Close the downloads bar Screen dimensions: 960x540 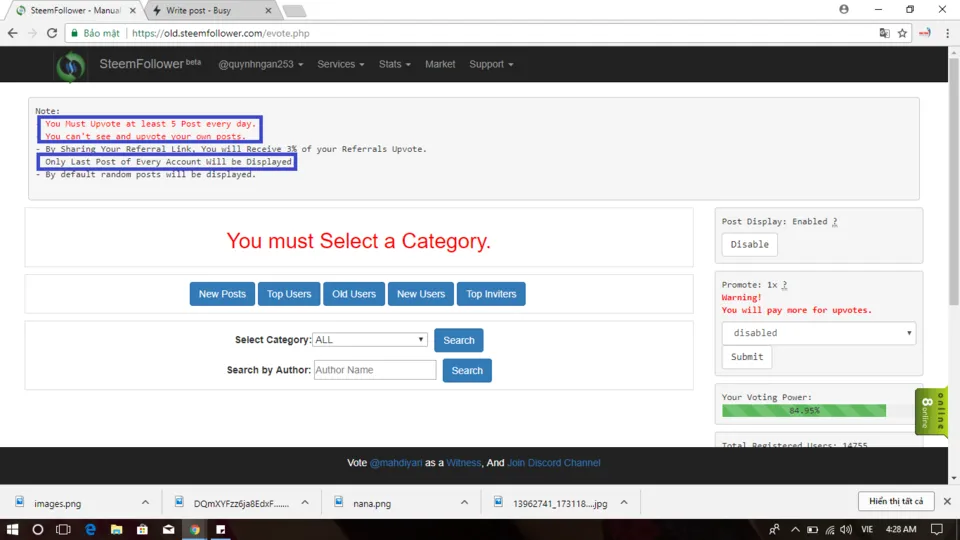[x=947, y=501]
